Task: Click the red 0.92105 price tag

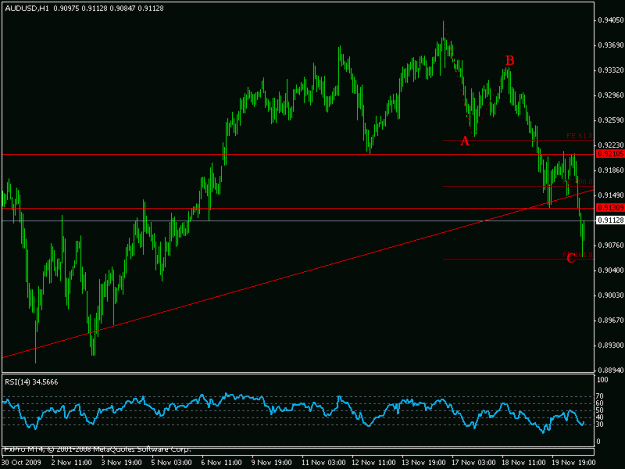Action: [610, 154]
